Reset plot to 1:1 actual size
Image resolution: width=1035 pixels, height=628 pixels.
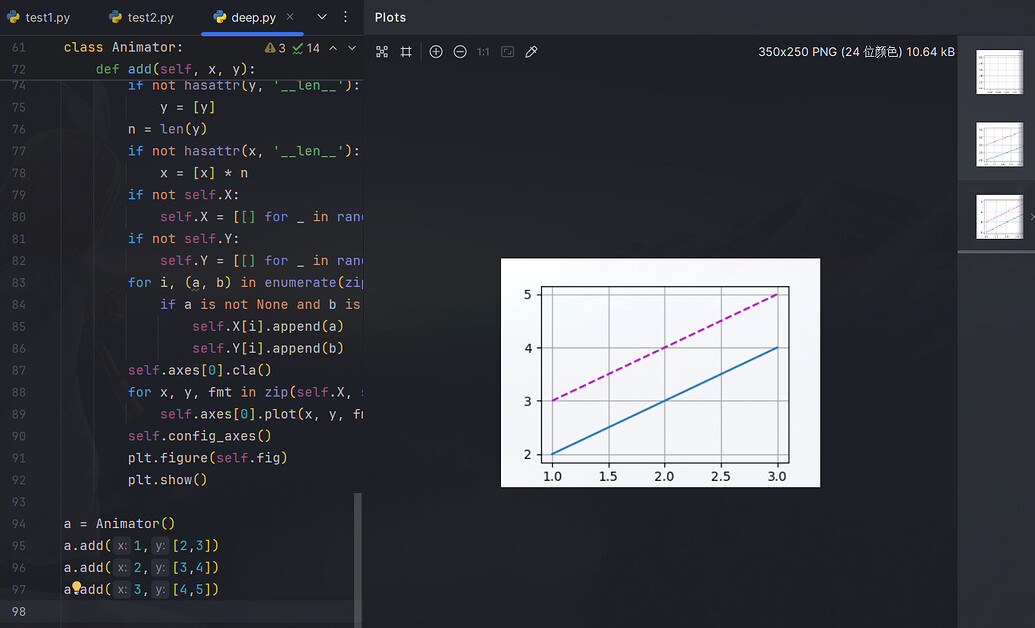pos(483,52)
